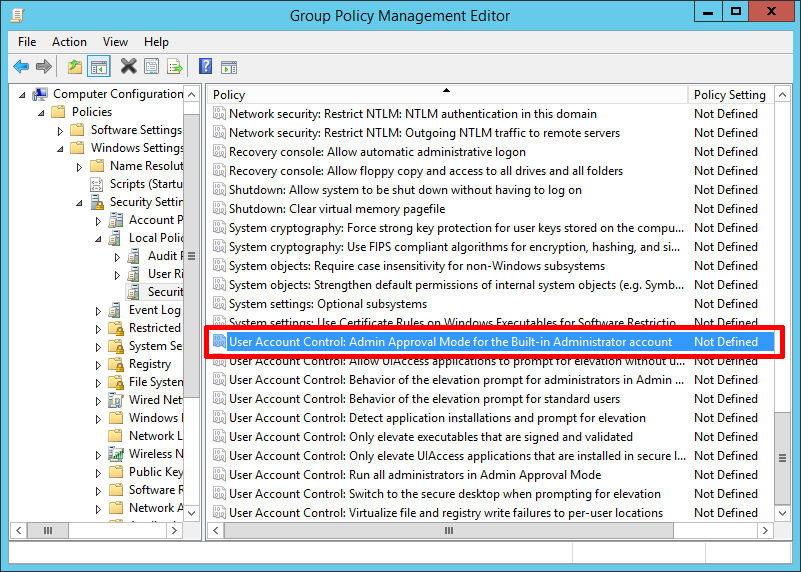This screenshot has height=572, width=801.
Task: Click the tree pane scroll down arrow
Action: point(192,513)
